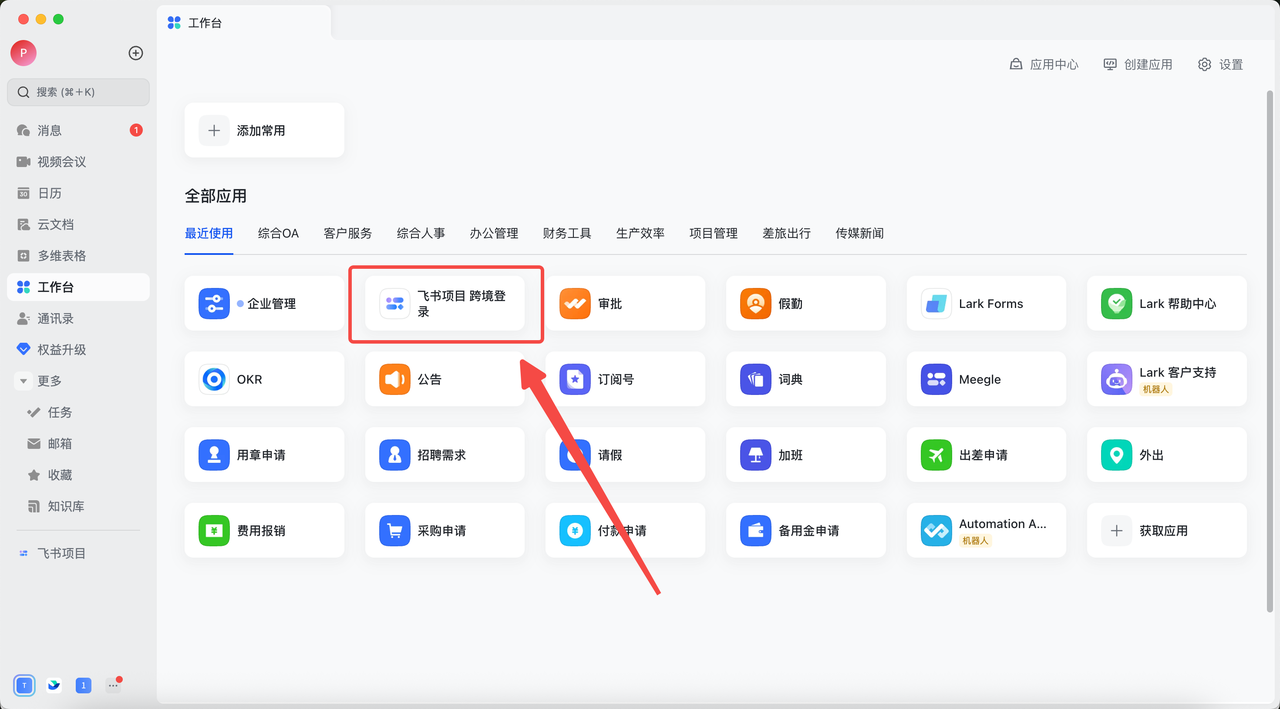This screenshot has height=709, width=1280.
Task: Launch the Meegle app icon
Action: click(x=936, y=379)
